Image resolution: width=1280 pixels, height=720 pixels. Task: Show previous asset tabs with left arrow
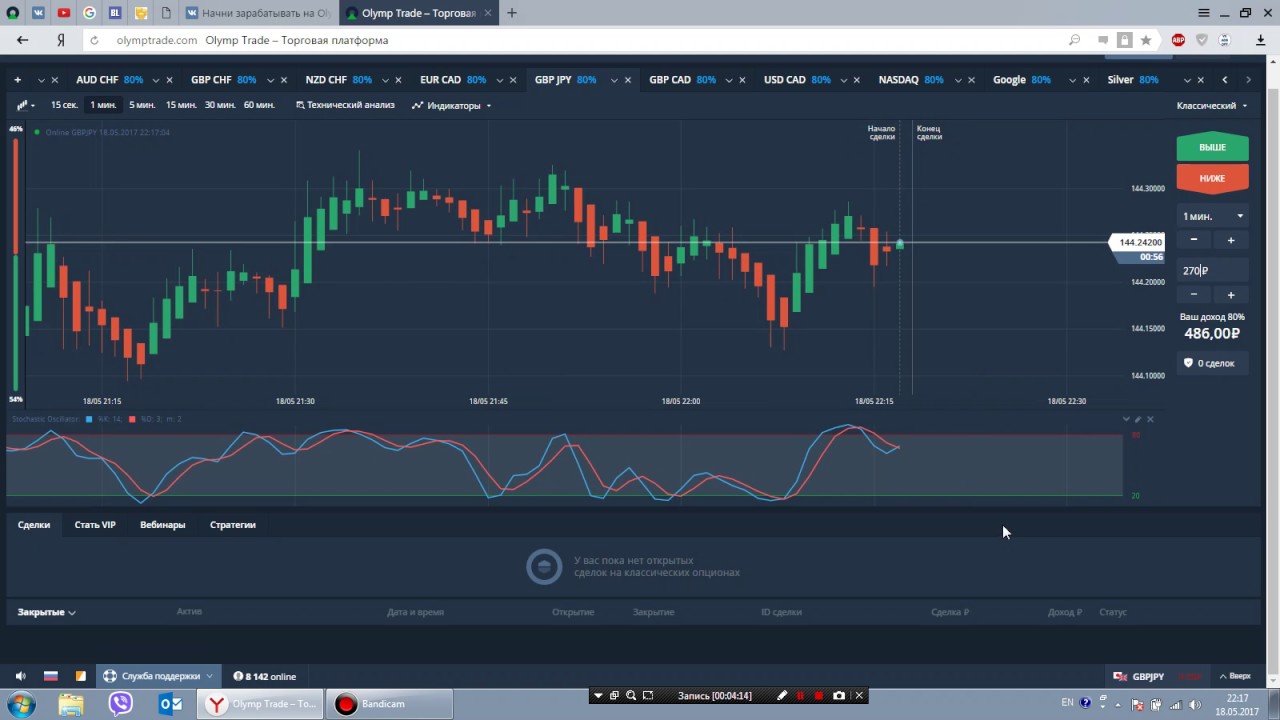1225,80
